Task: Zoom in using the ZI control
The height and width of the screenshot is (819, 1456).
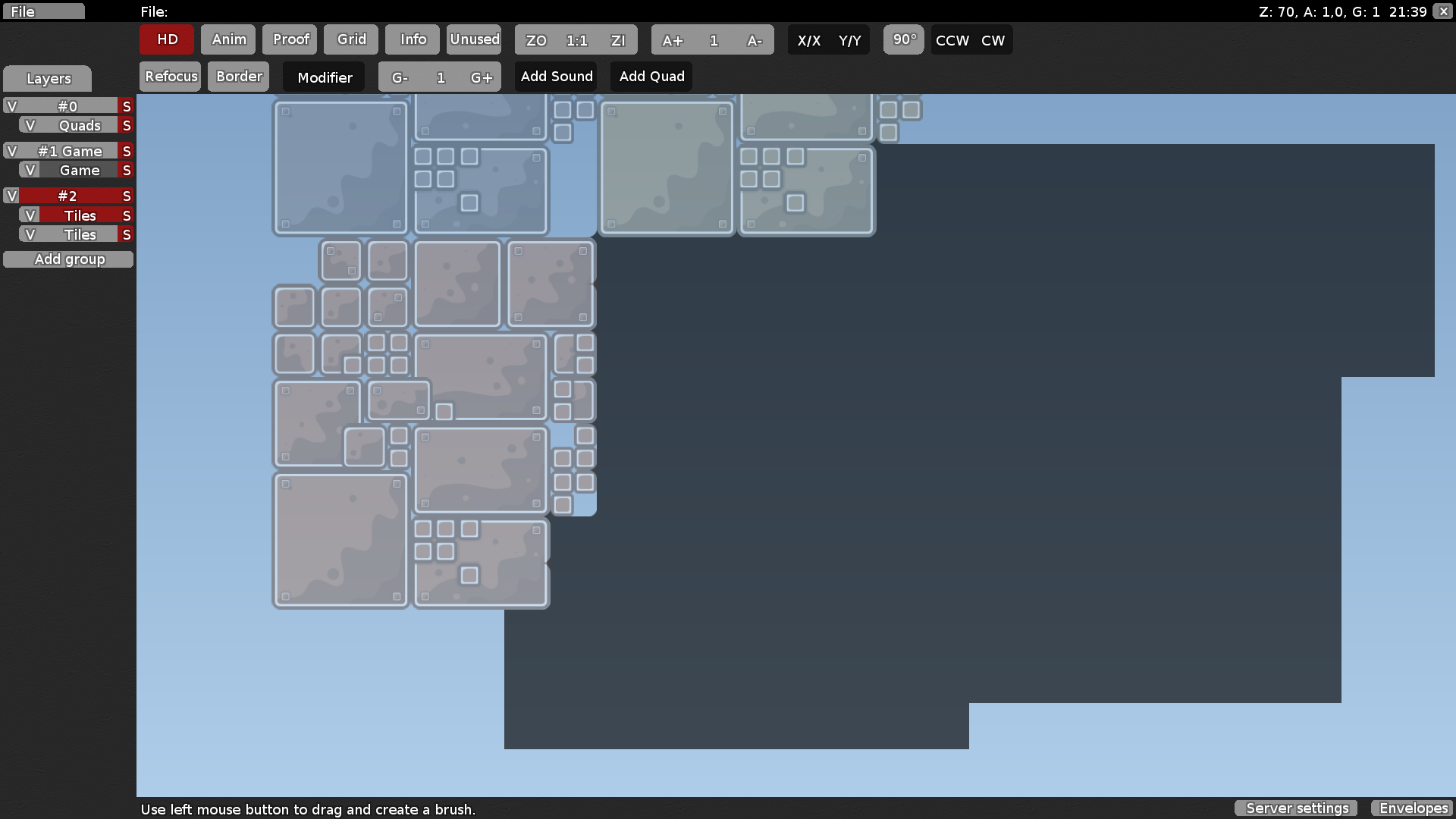Action: 618,40
